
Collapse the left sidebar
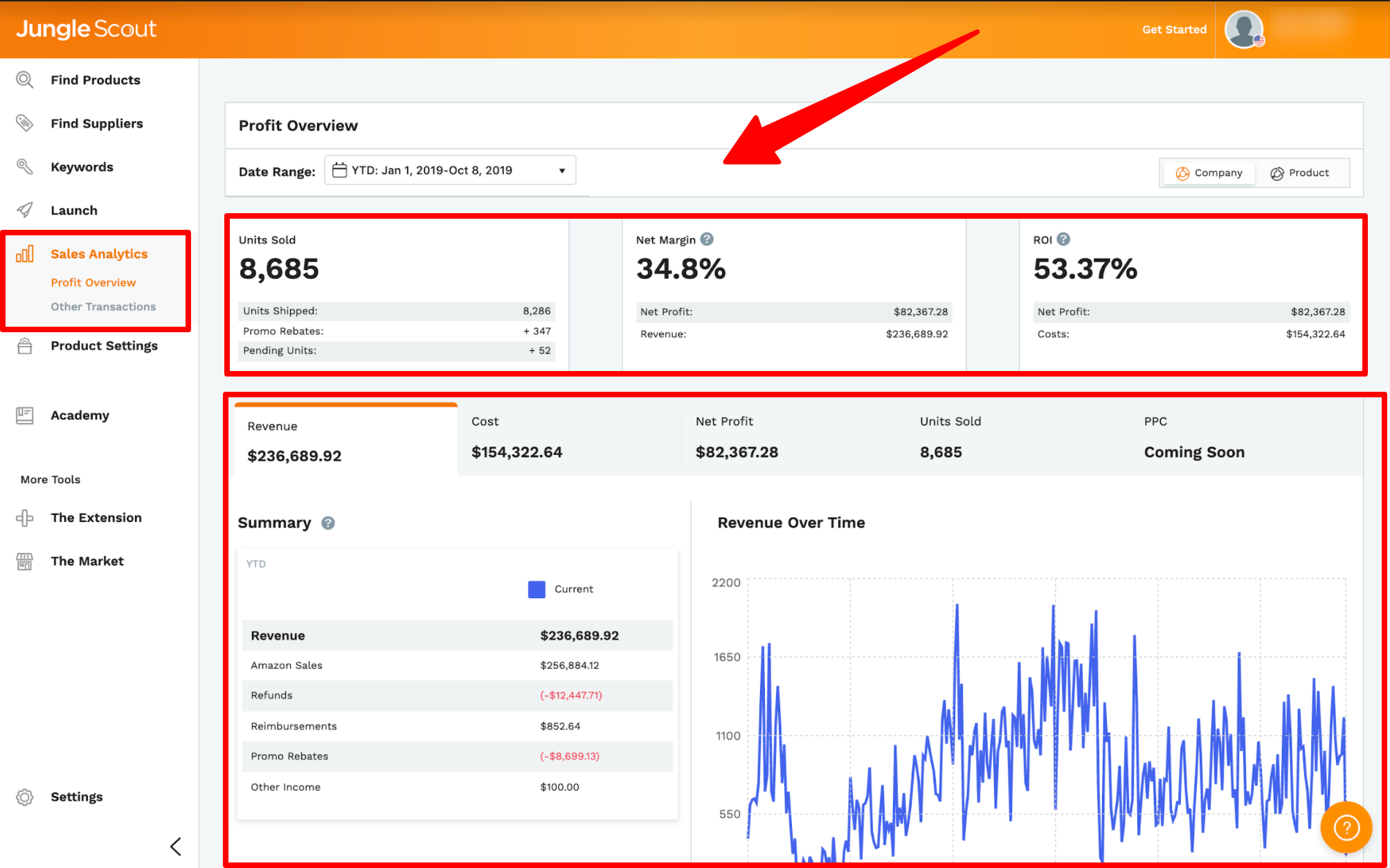tap(176, 846)
